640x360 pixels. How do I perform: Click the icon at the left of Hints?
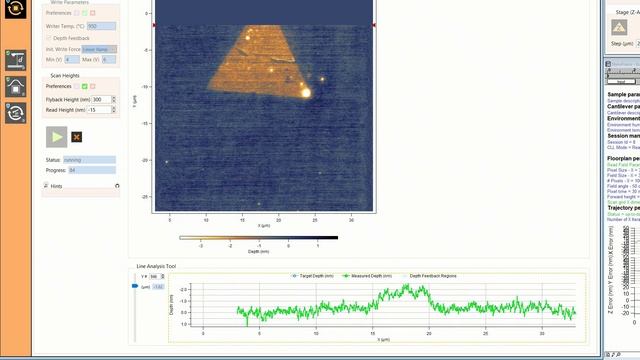pos(46,185)
